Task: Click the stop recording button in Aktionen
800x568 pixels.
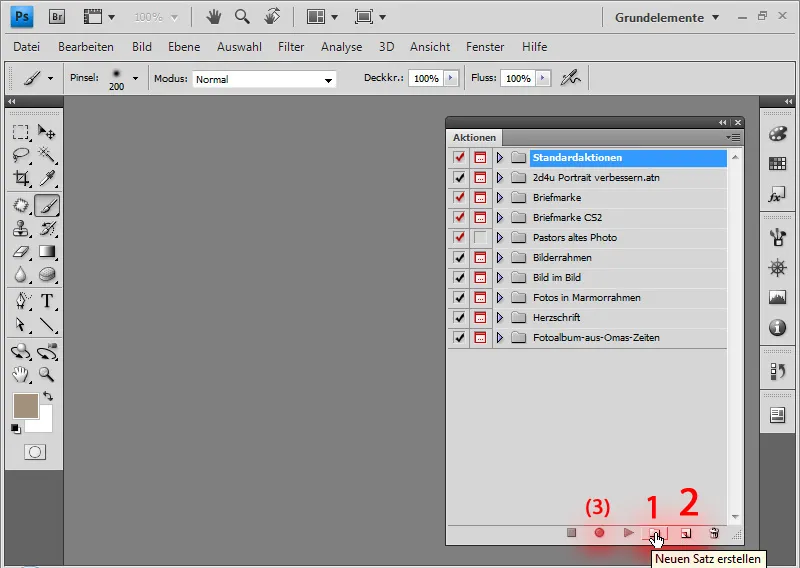Action: pyautogui.click(x=571, y=533)
